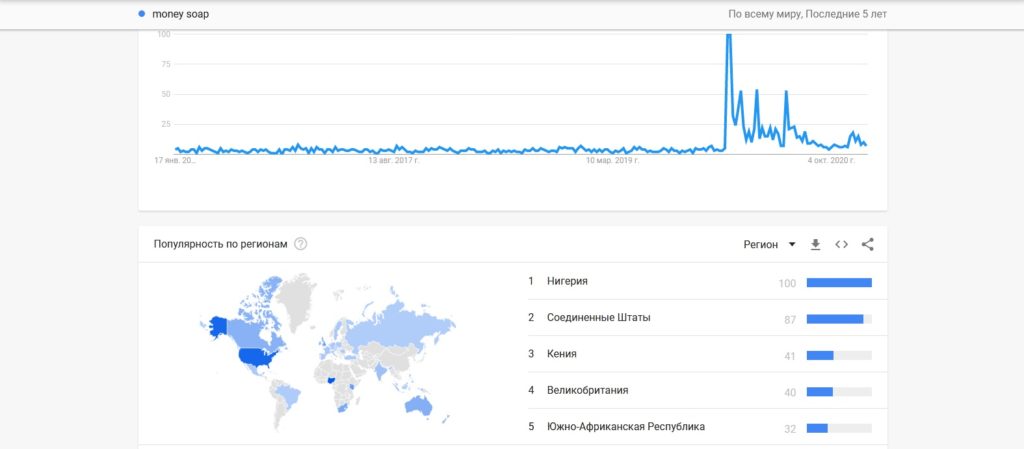The image size is (1024, 449).
Task: Click the blue money soap legend dot
Action: pyautogui.click(x=142, y=14)
